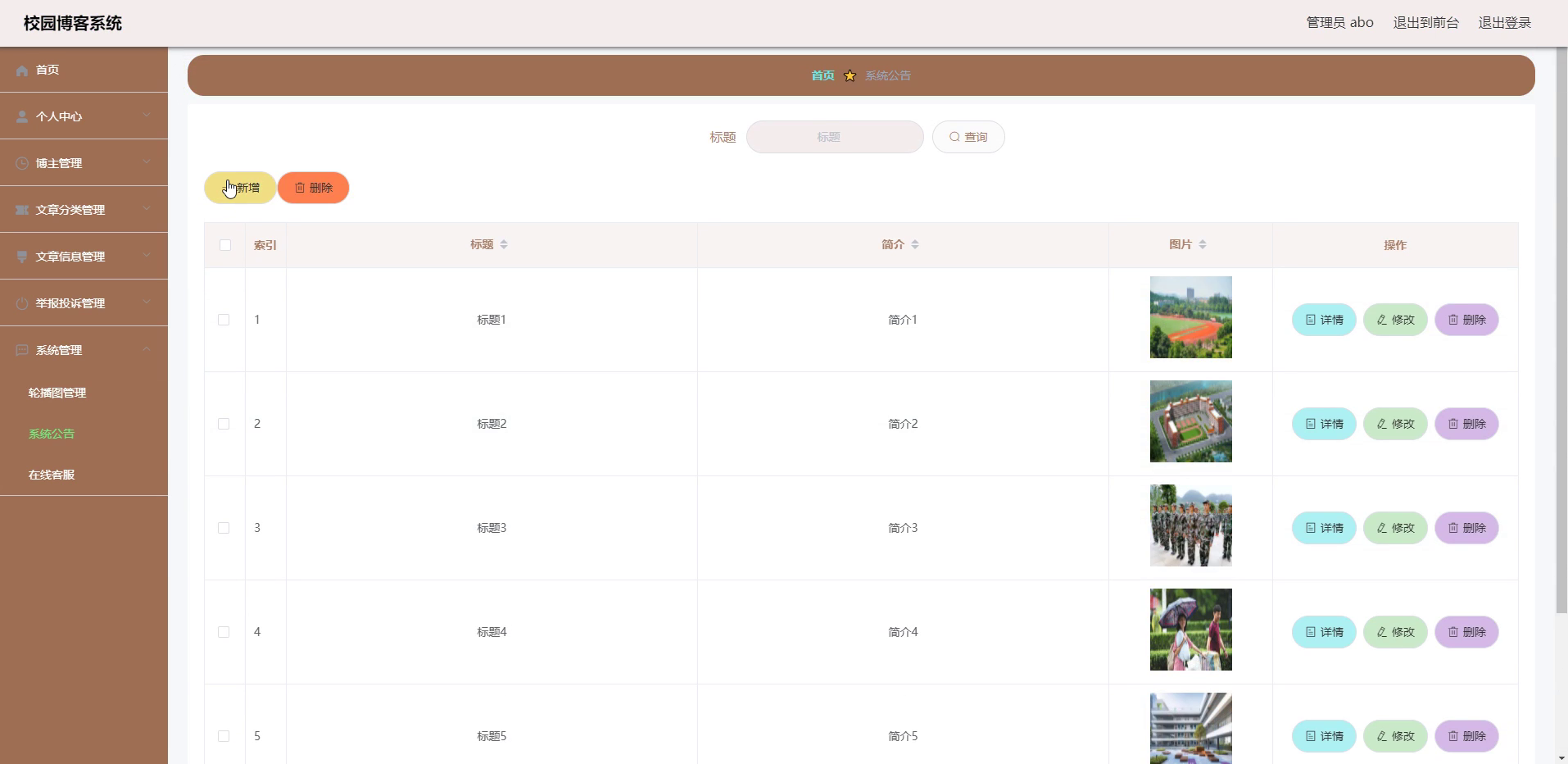The image size is (1568, 764).
Task: Check the checkbox for row 2
Action: 224,424
